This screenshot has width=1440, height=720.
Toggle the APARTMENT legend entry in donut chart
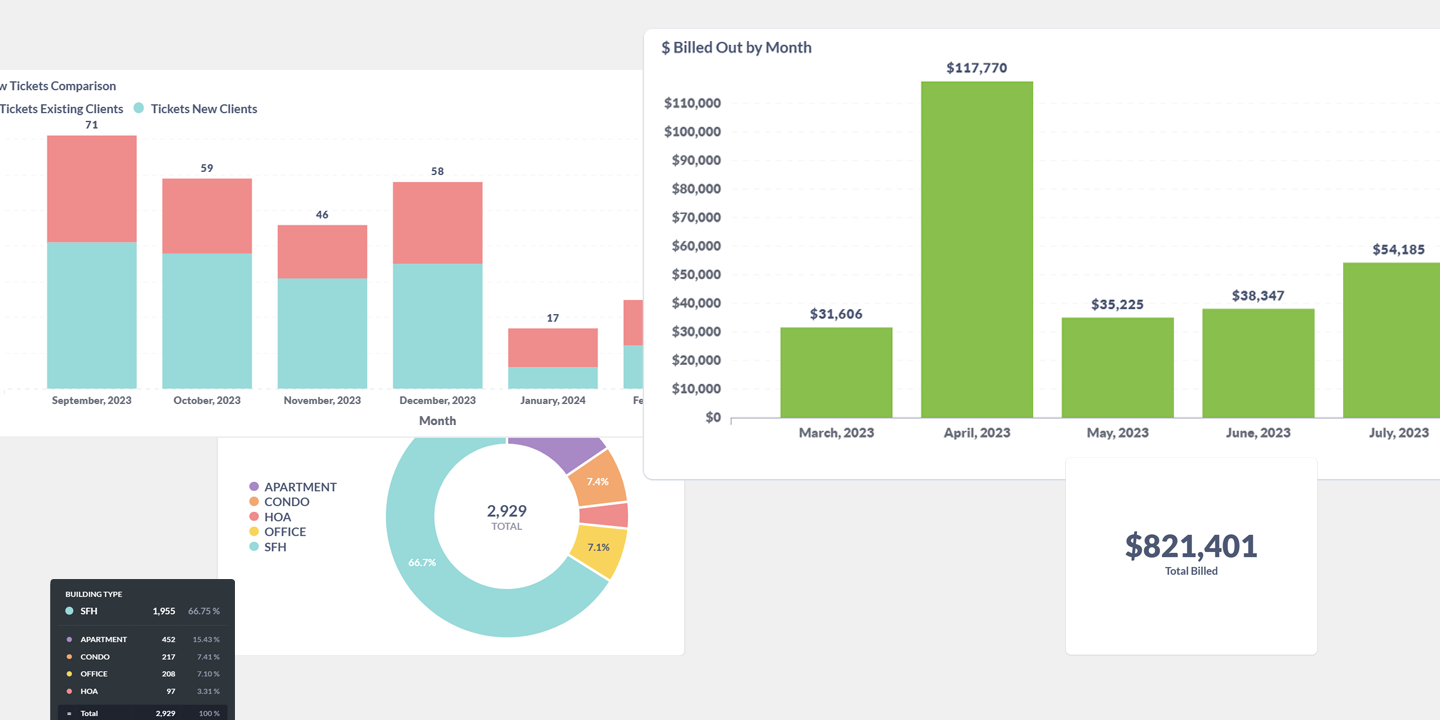tap(300, 487)
